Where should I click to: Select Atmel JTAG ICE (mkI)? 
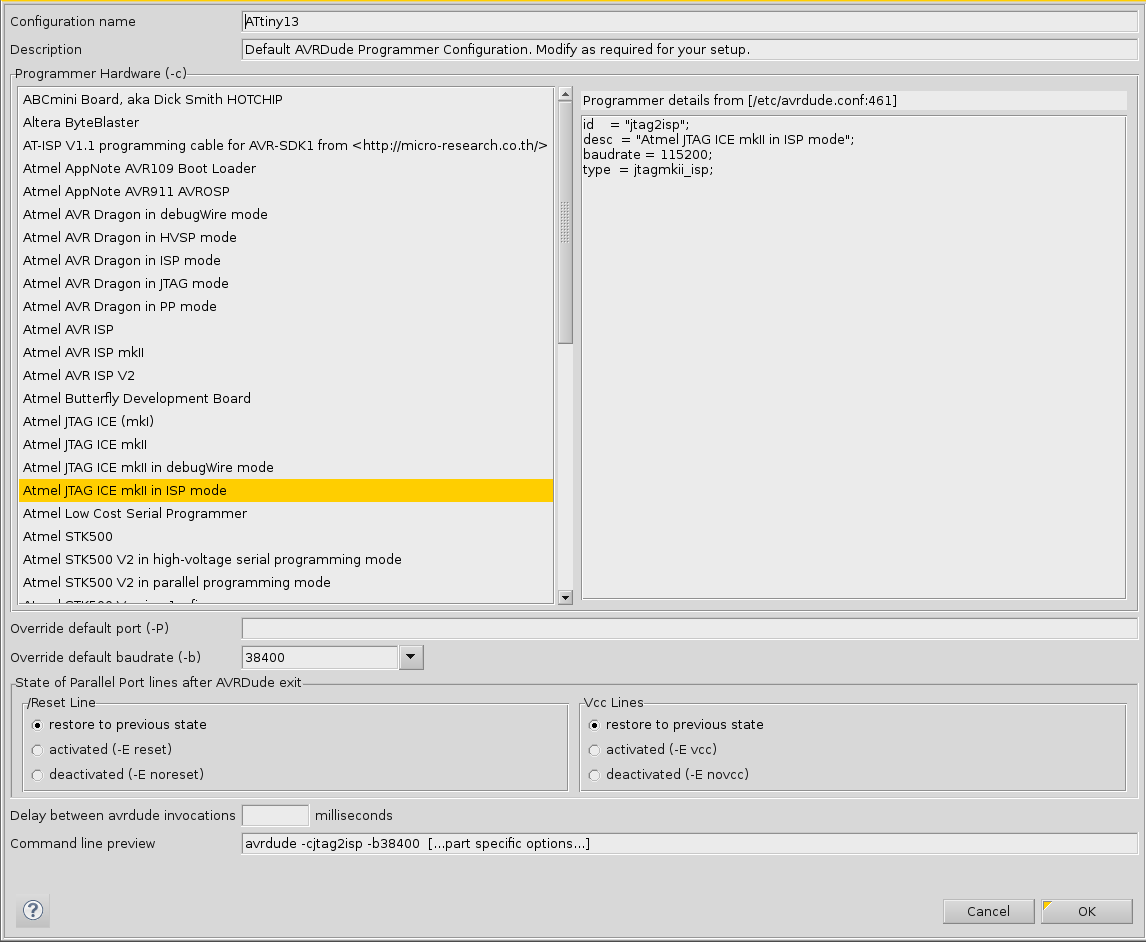(x=286, y=422)
